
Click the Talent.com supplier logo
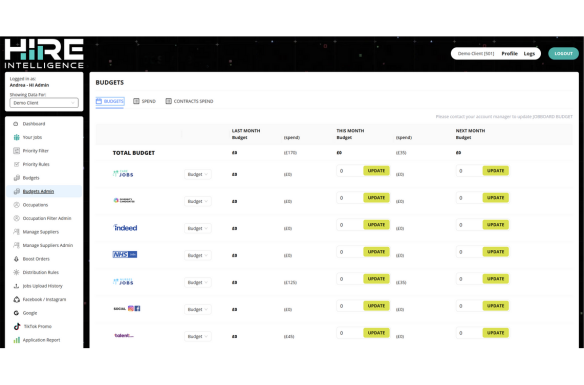pos(124,335)
